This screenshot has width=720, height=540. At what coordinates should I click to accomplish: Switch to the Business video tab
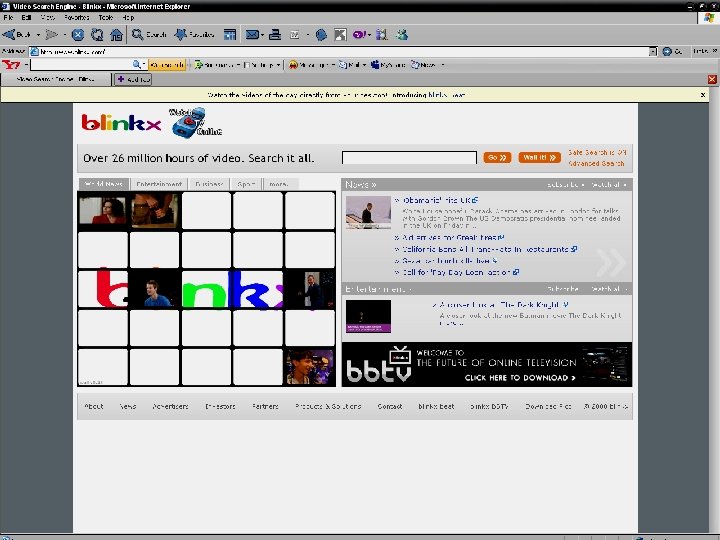click(x=209, y=184)
